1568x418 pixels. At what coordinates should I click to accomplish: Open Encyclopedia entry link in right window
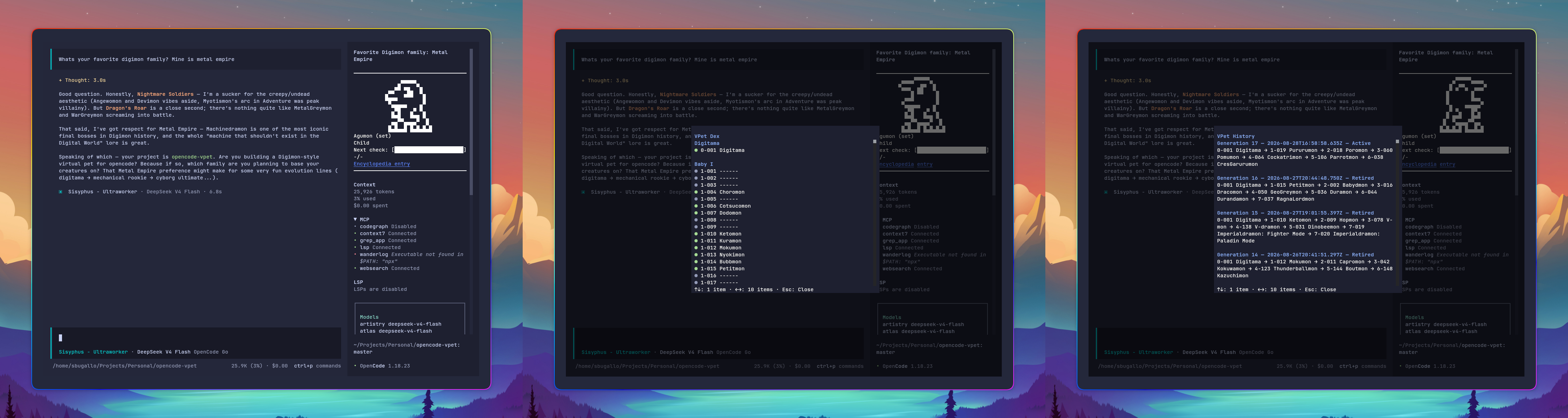[1429, 164]
